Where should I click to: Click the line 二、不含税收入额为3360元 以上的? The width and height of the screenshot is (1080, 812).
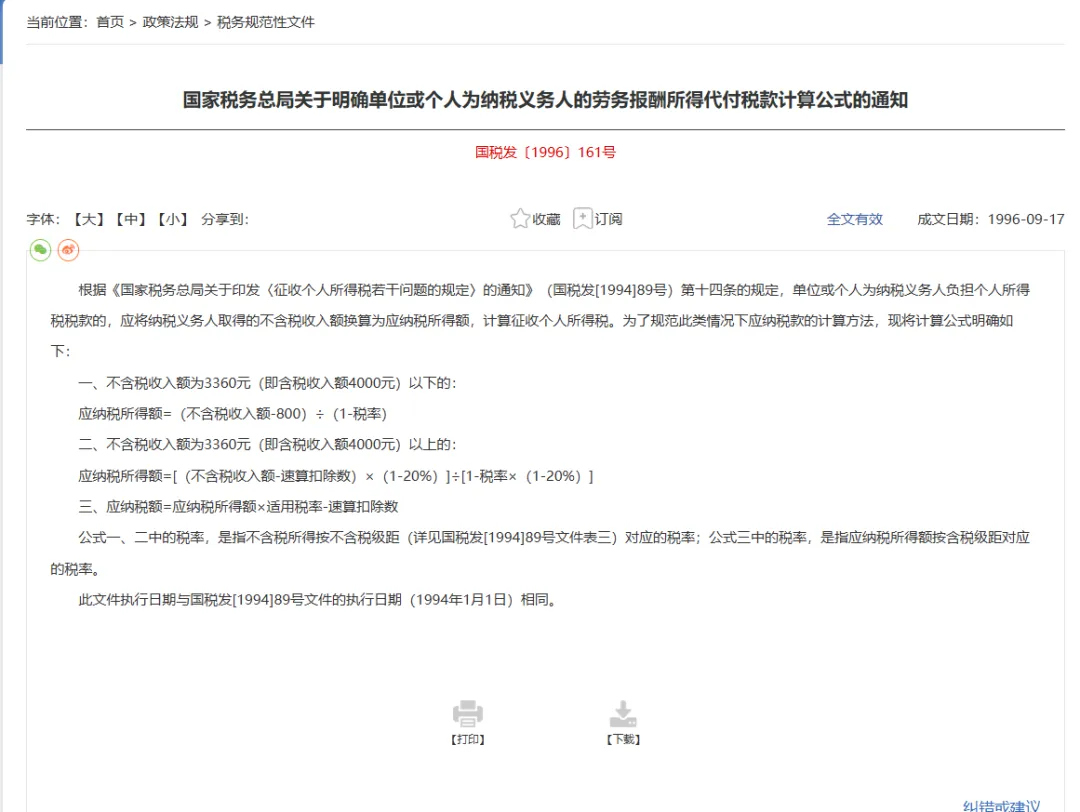pyautogui.click(x=267, y=445)
